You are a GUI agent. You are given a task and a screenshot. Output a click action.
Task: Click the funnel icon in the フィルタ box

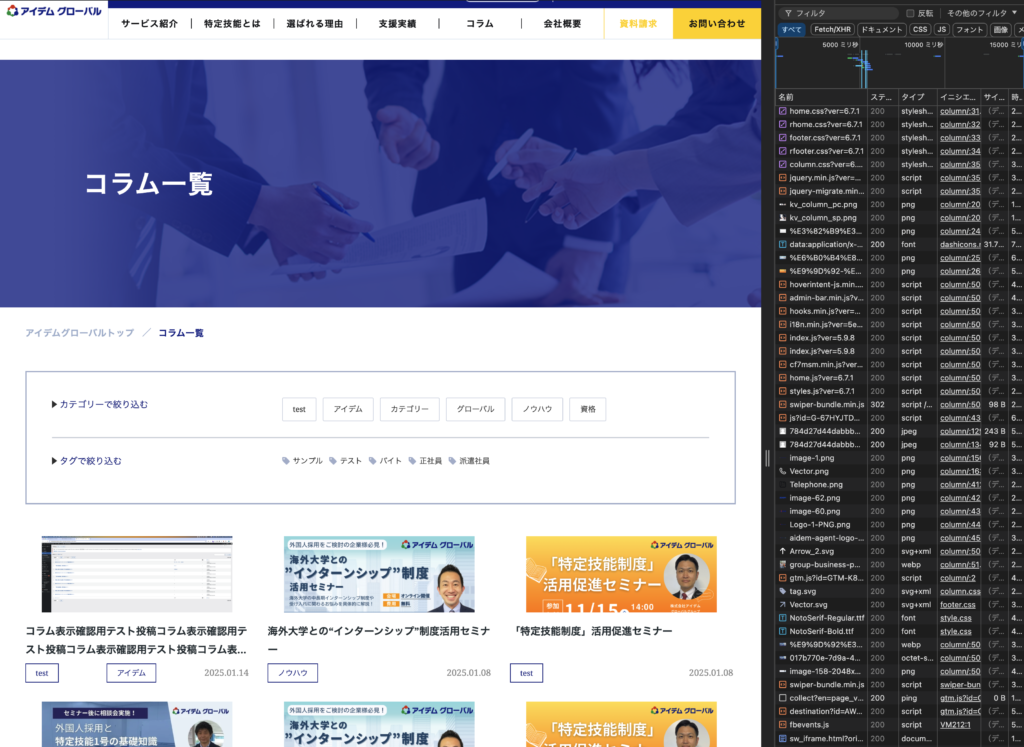click(788, 13)
